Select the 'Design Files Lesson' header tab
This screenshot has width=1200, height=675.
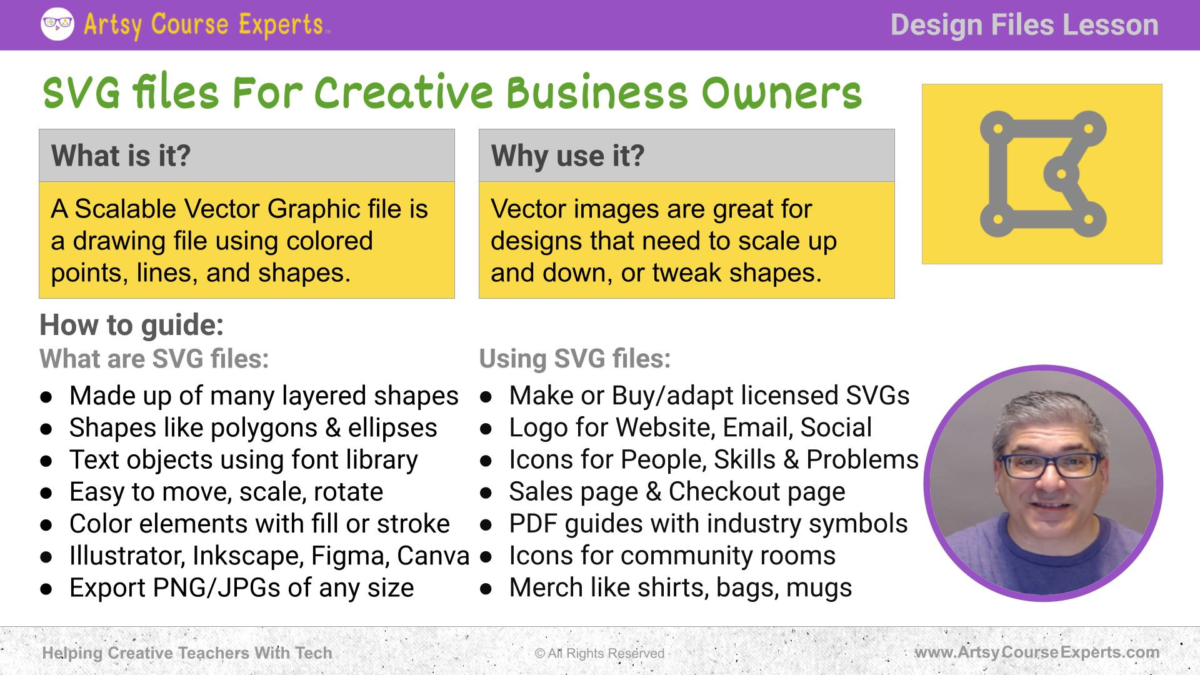click(x=1024, y=24)
